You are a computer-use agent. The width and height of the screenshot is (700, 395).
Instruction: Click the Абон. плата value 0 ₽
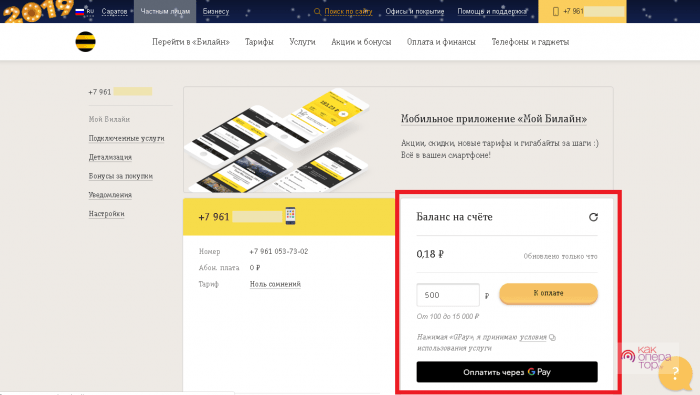click(255, 268)
